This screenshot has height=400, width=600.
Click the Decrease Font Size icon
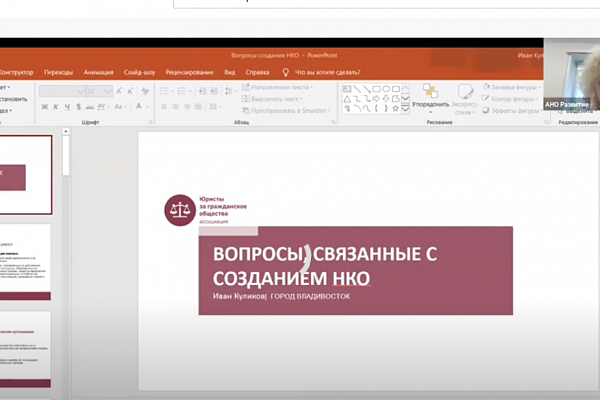coord(130,91)
